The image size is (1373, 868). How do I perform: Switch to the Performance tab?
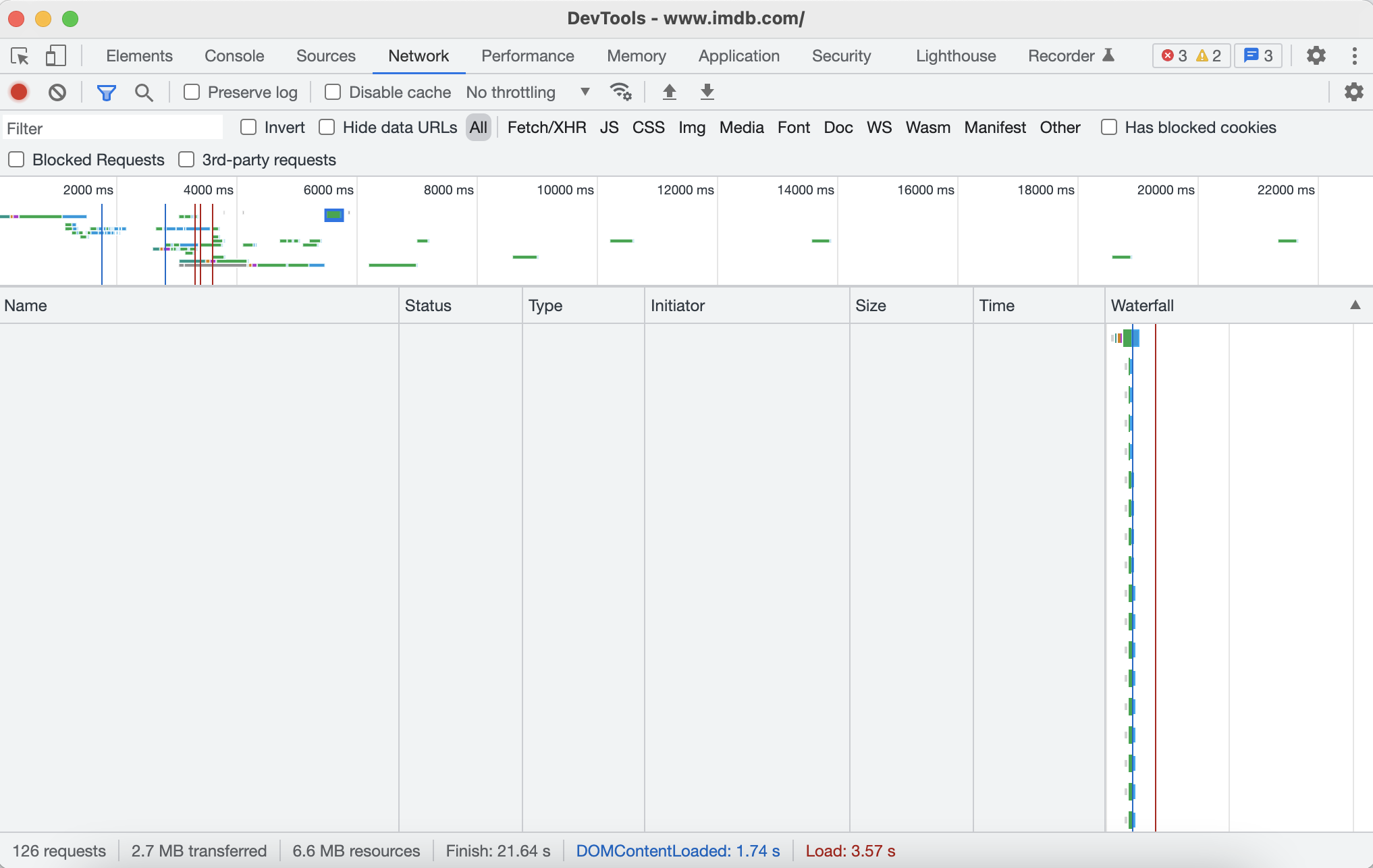(527, 56)
